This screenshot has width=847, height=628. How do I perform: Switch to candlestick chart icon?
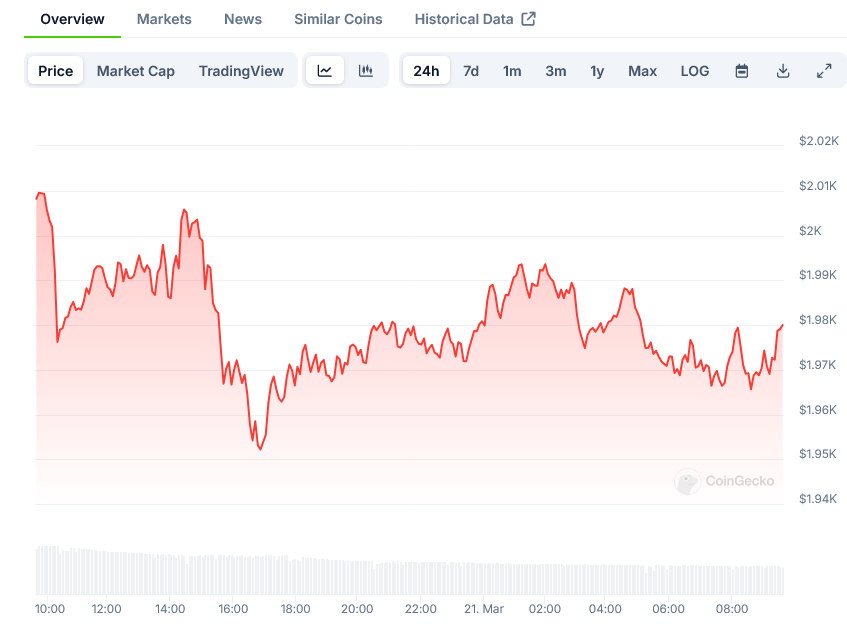(366, 71)
